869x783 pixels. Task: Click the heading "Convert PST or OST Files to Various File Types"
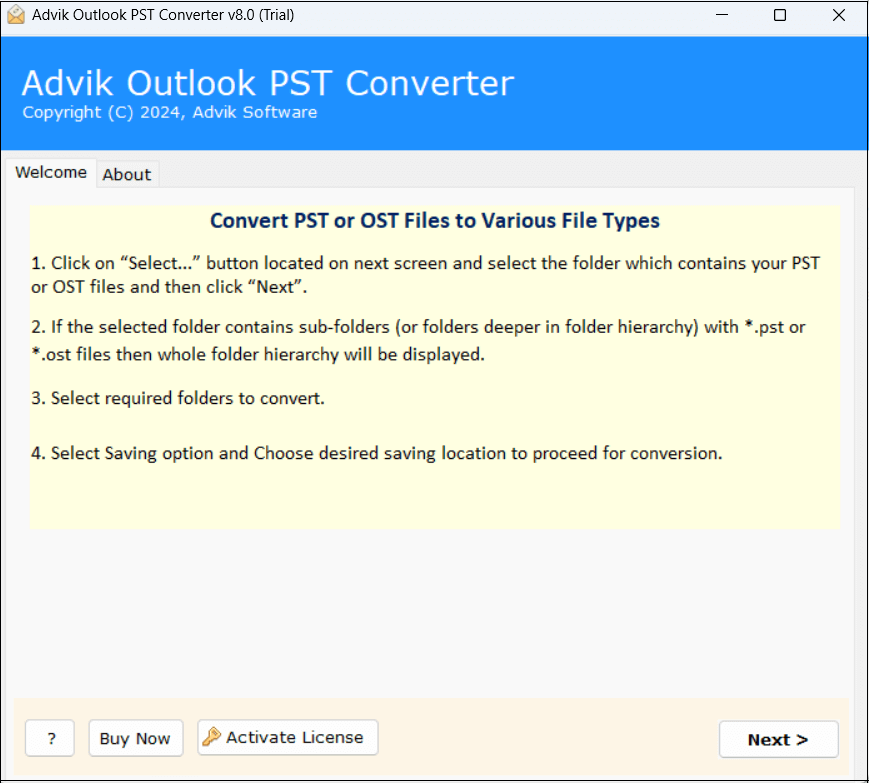point(434,221)
